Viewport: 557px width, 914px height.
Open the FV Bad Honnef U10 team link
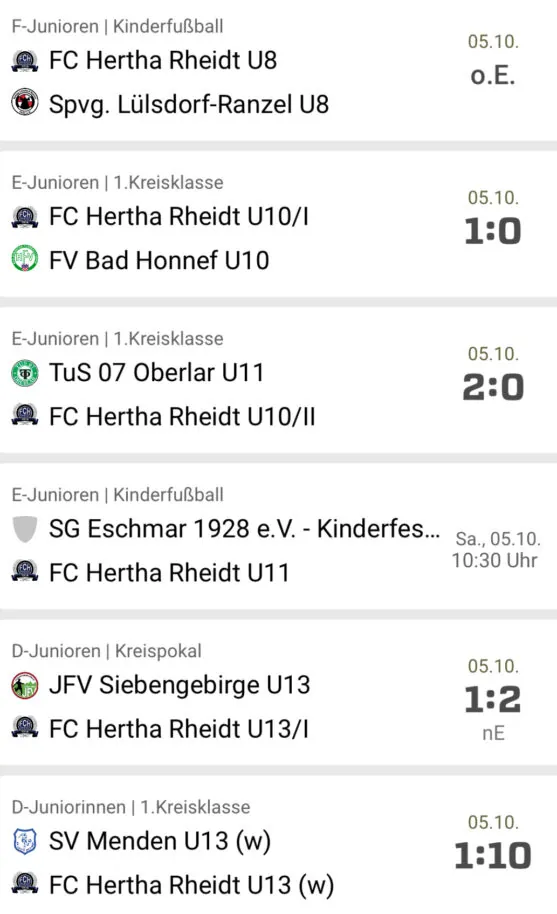pos(159,260)
